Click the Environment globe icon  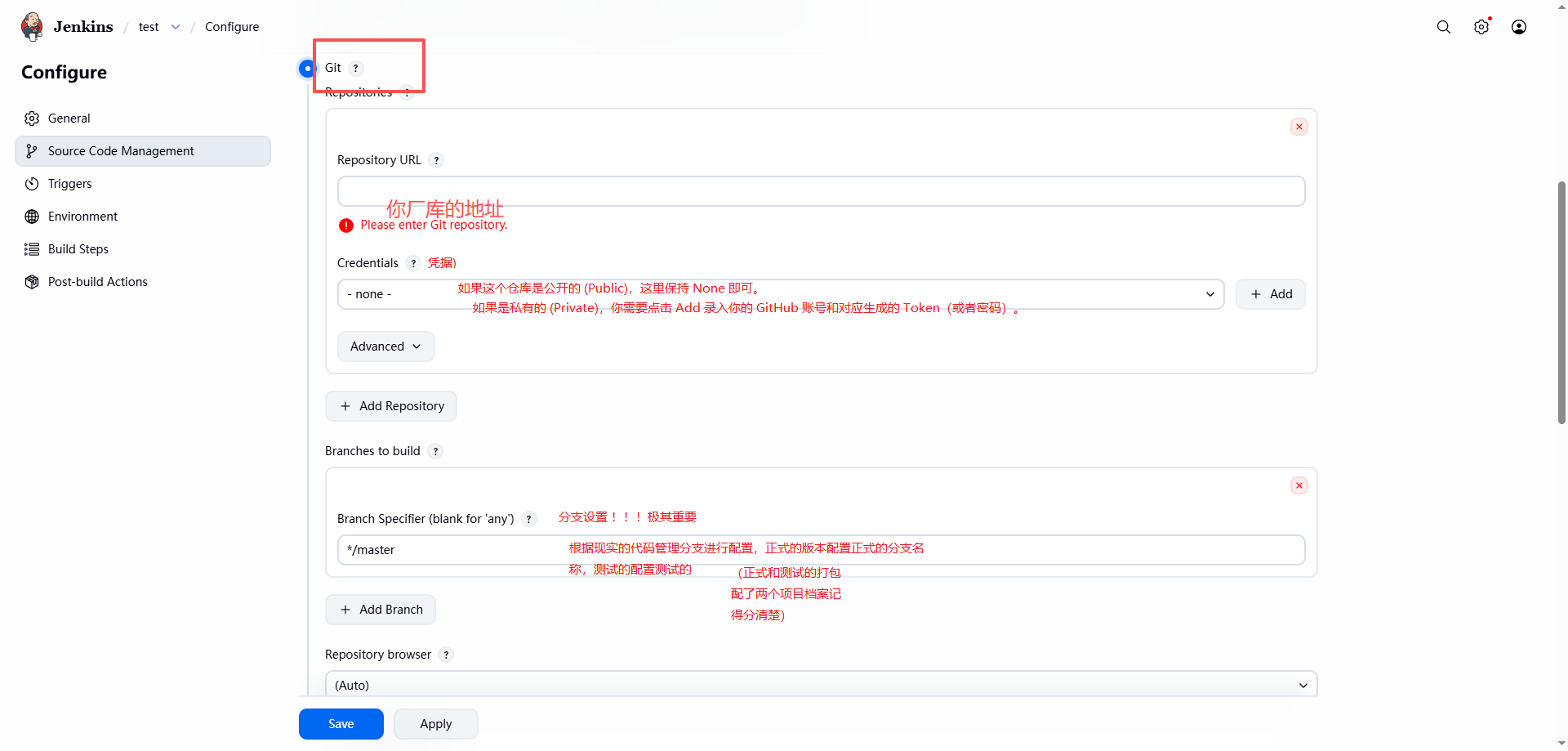point(32,217)
